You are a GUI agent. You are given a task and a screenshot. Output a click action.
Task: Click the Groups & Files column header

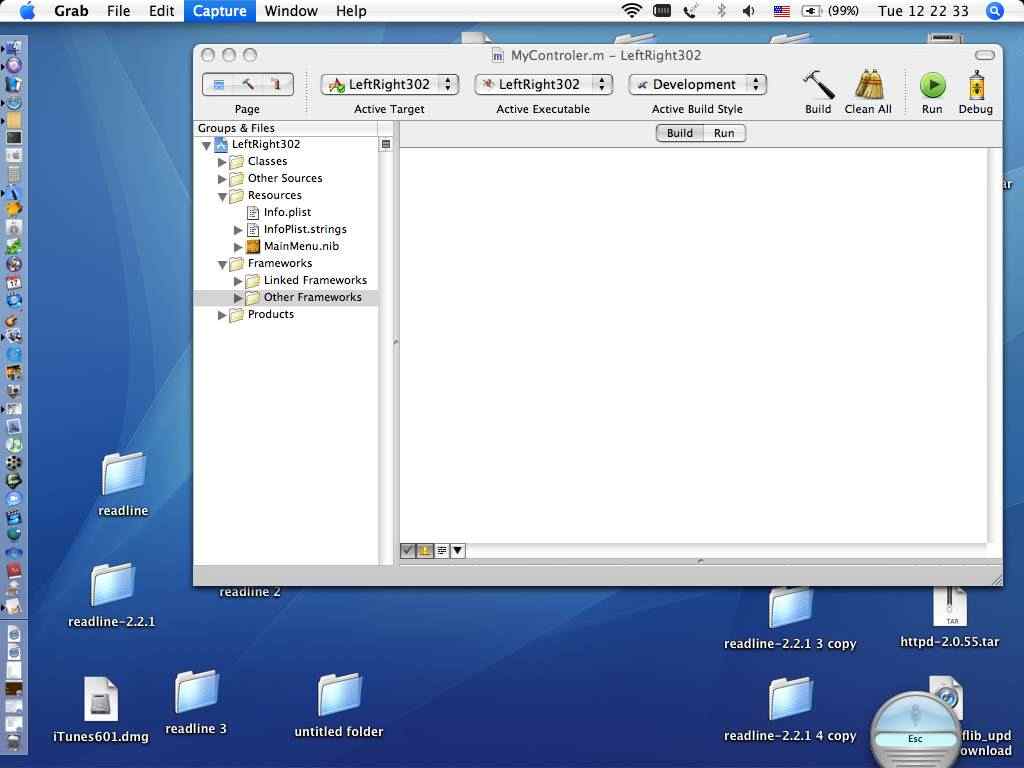[x=285, y=128]
